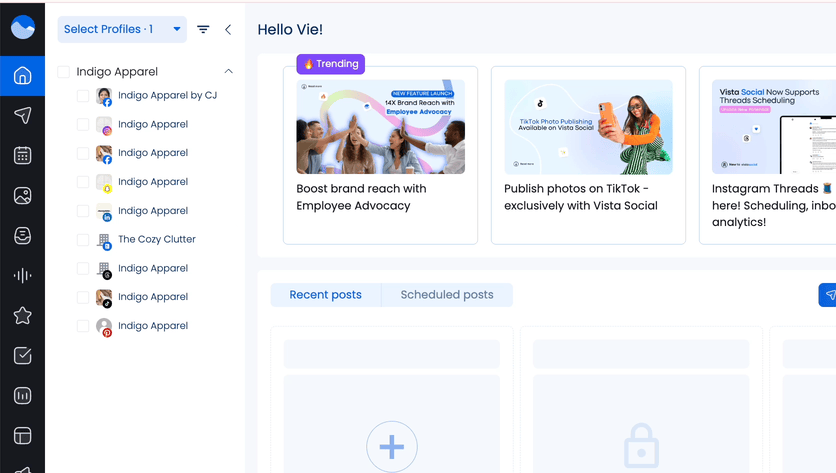Switch to the Recent posts tab
This screenshot has width=836, height=473.
[326, 295]
